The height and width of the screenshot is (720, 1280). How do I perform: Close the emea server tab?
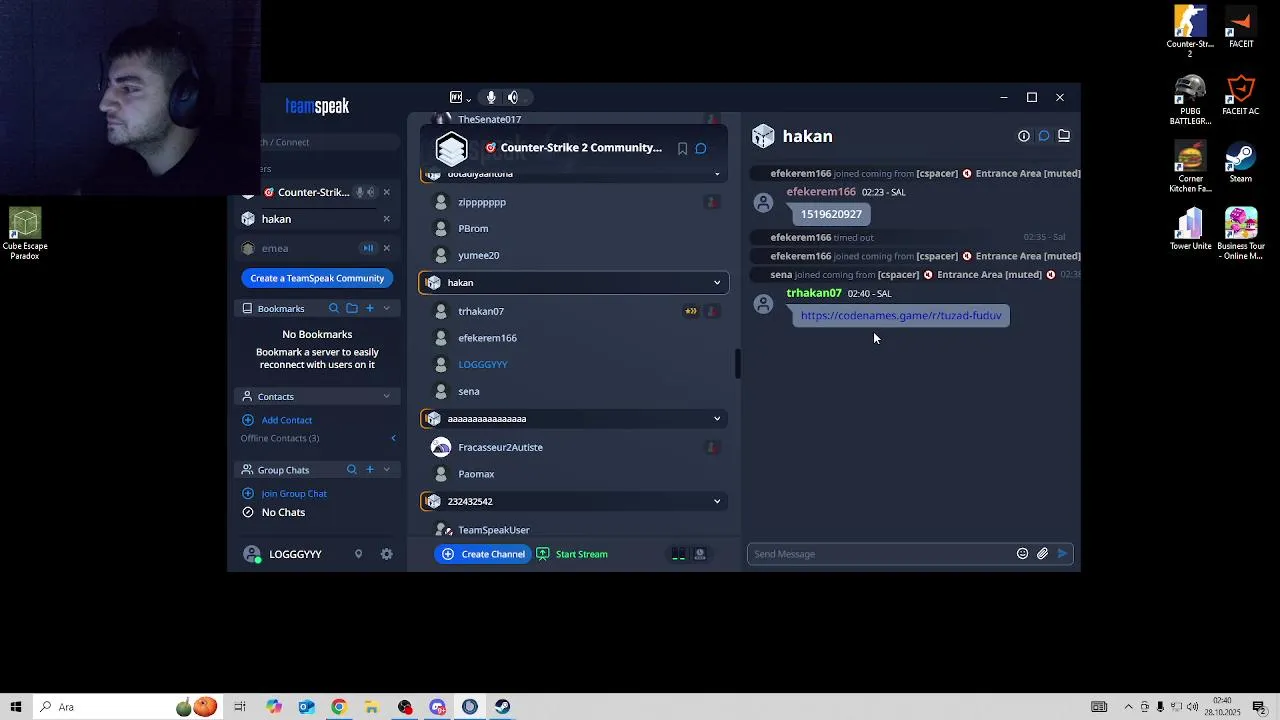pyautogui.click(x=387, y=248)
